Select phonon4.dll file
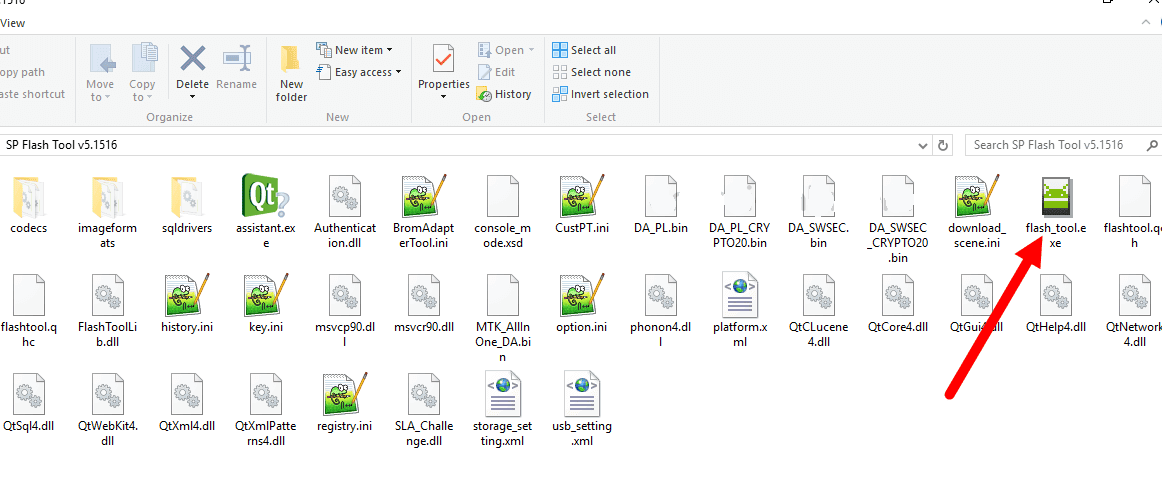 pyautogui.click(x=661, y=311)
